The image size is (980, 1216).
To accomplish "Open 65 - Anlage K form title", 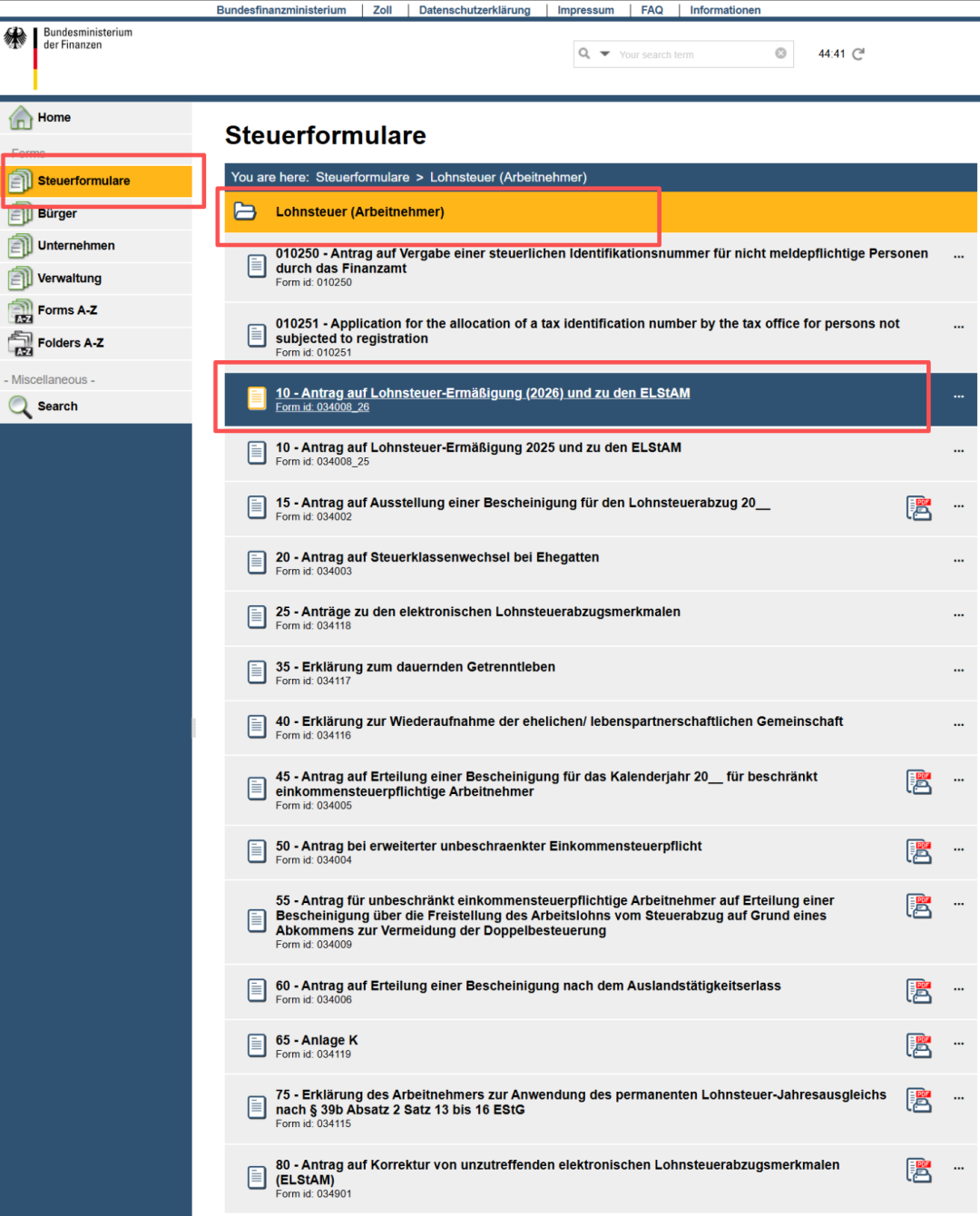I will (x=317, y=1040).
